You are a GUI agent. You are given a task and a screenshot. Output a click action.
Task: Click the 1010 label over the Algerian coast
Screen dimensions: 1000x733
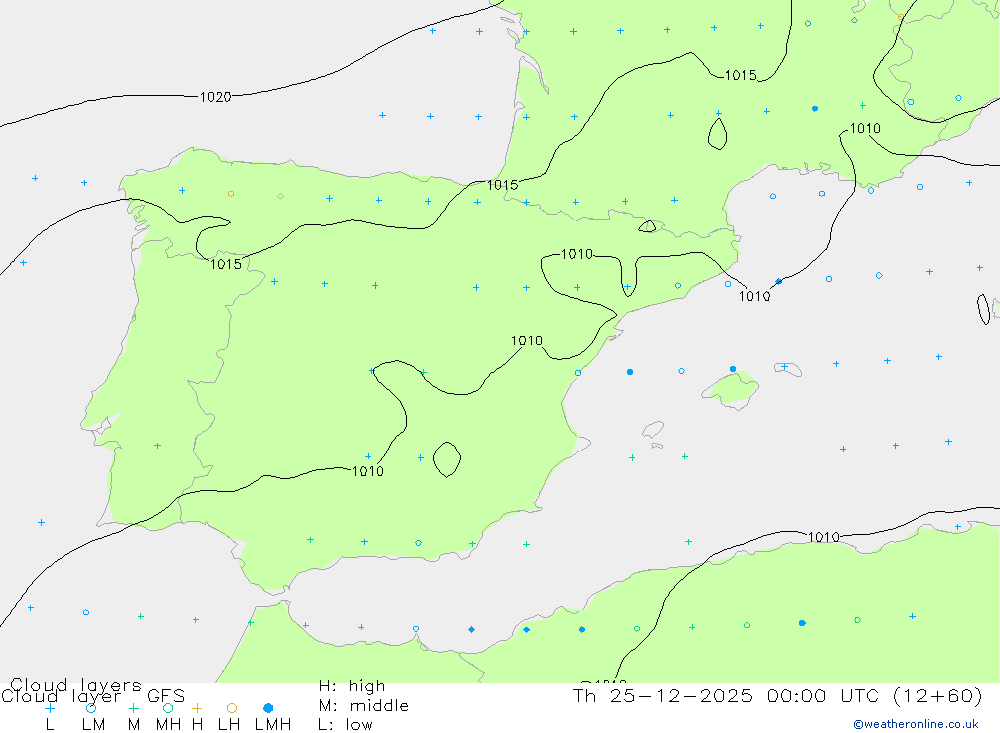pyautogui.click(x=824, y=537)
